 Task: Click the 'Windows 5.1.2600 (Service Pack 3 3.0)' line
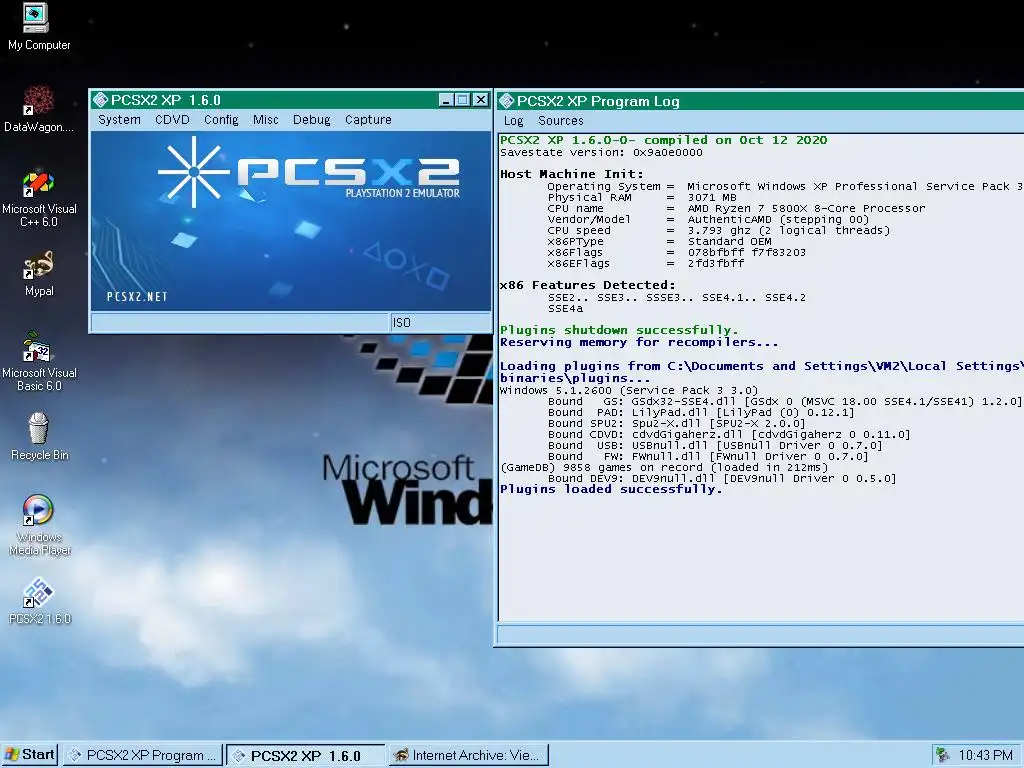(x=628, y=391)
